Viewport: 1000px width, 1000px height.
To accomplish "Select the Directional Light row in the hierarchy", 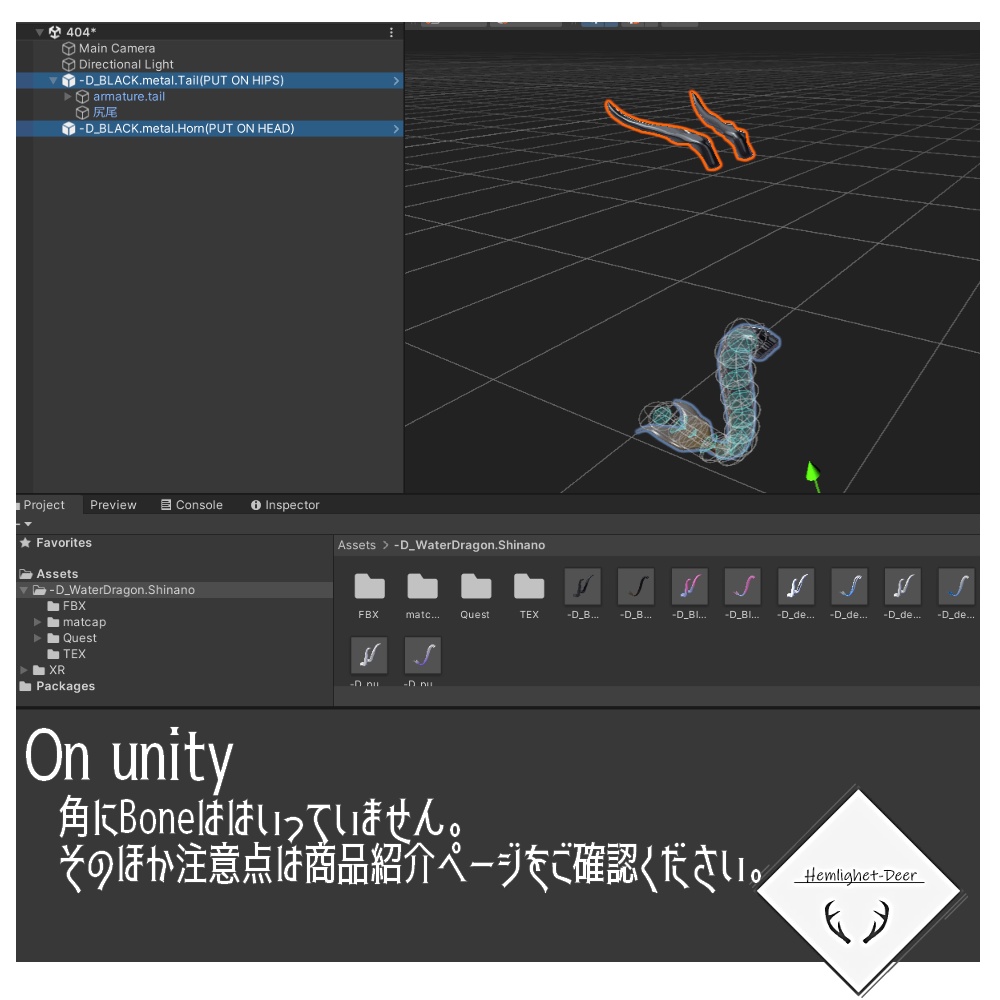I will (210, 64).
